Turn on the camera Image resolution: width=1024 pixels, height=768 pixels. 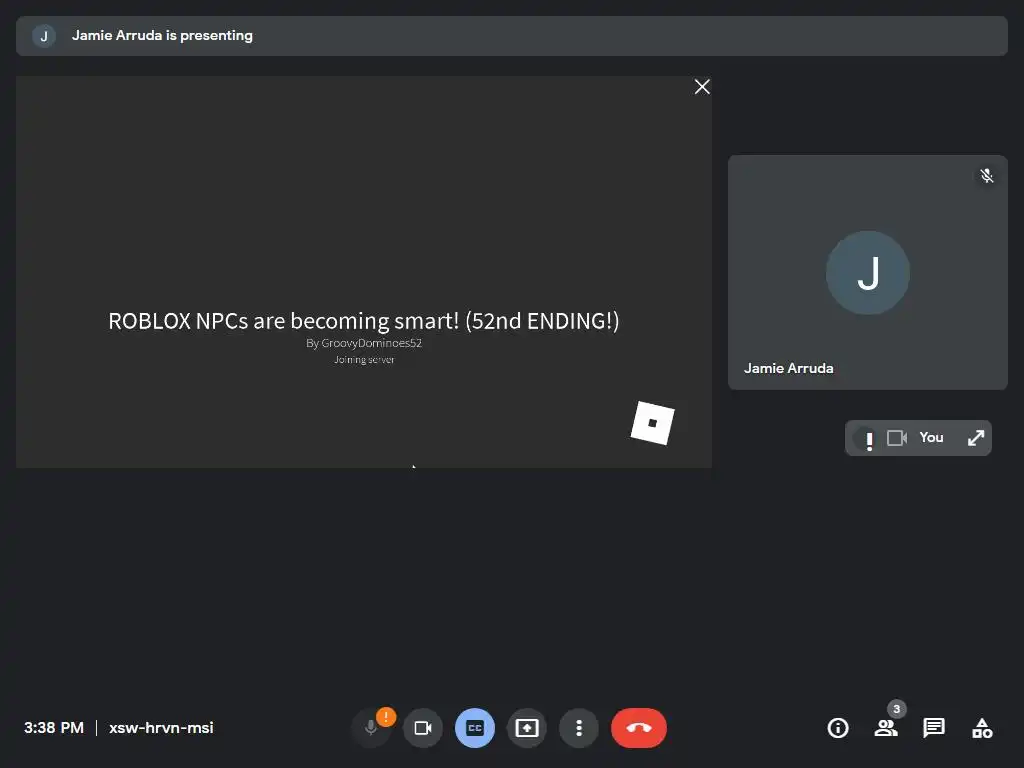(x=423, y=728)
